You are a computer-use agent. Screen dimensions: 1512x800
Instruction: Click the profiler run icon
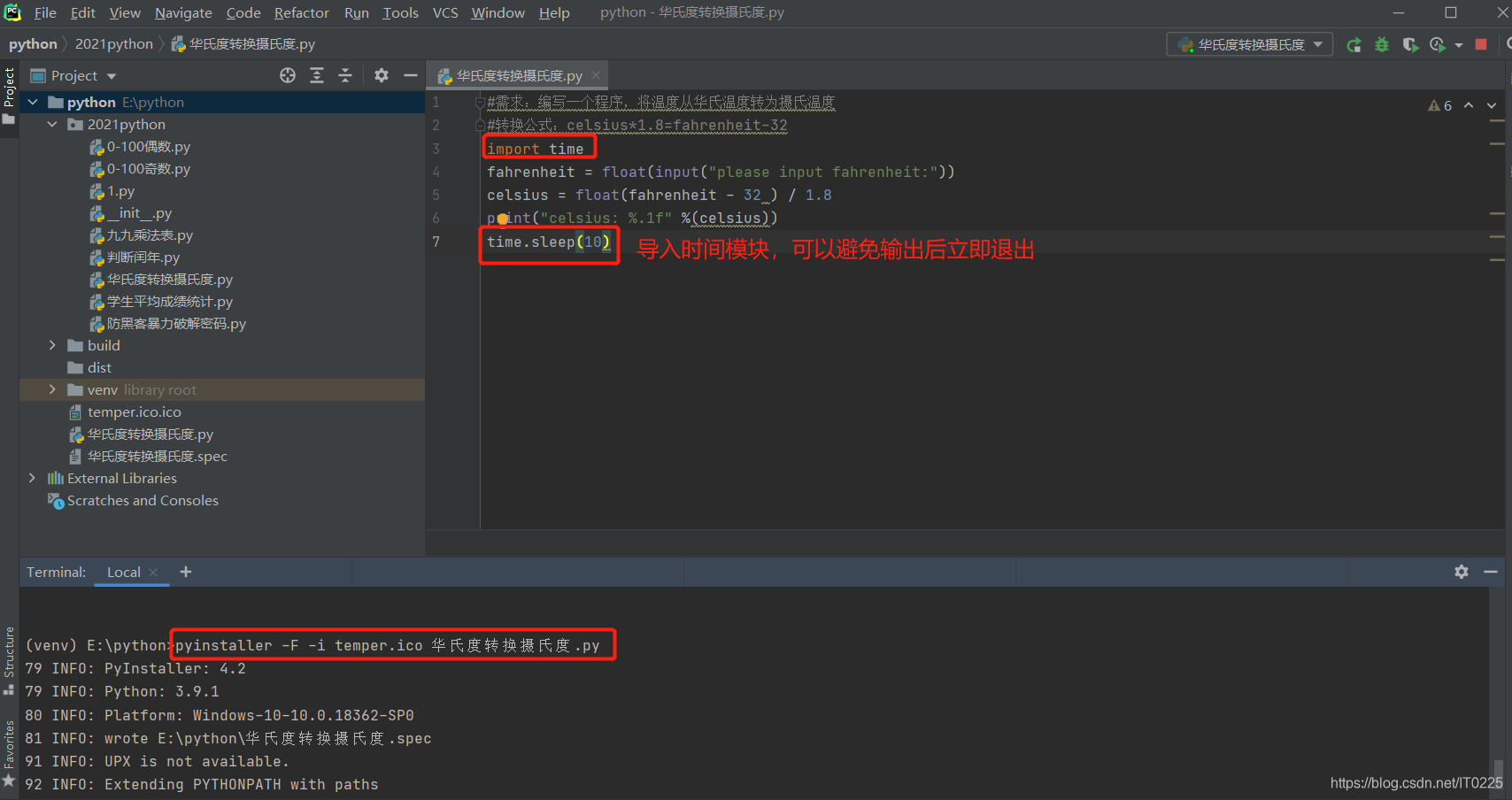1438,44
